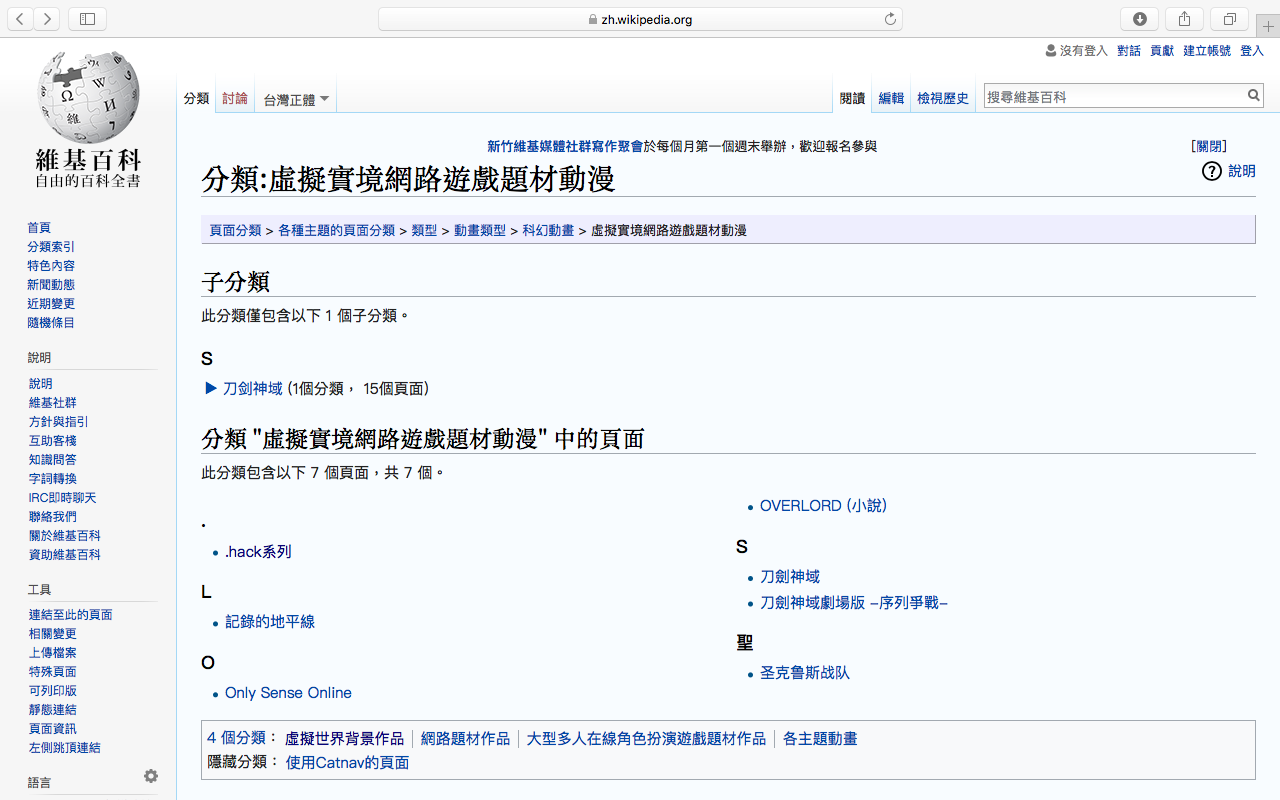The width and height of the screenshot is (1280, 800).
Task: Open the 使用Catnav的頁面 hidden category link
Action: [x=347, y=763]
